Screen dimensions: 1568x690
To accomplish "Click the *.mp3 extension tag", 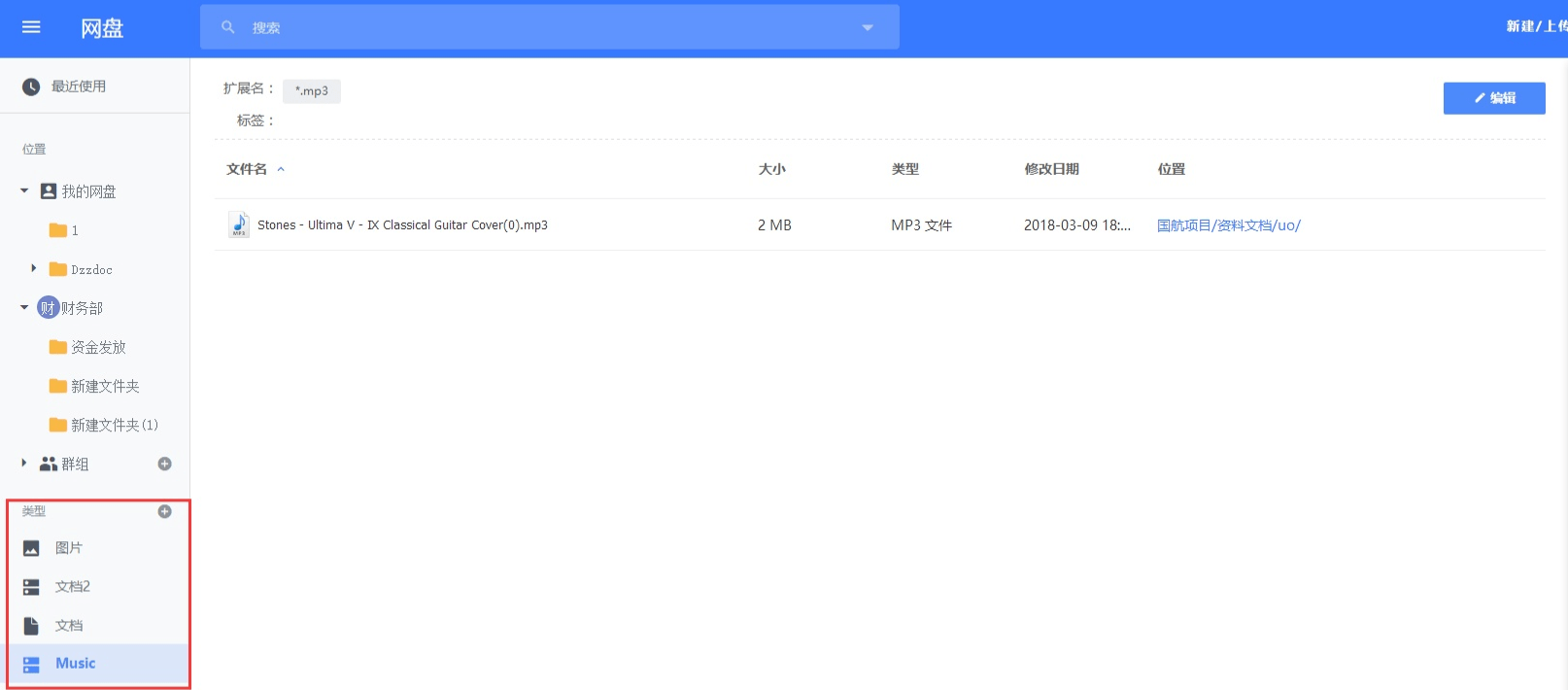I will [312, 90].
